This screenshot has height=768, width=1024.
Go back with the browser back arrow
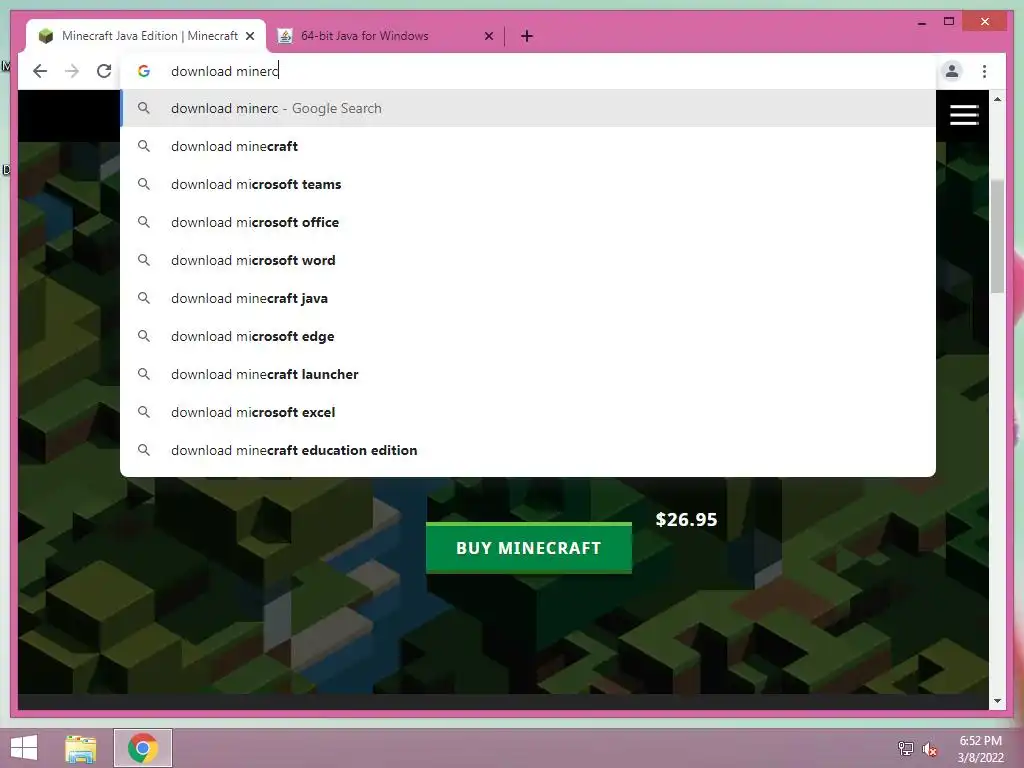(x=40, y=71)
